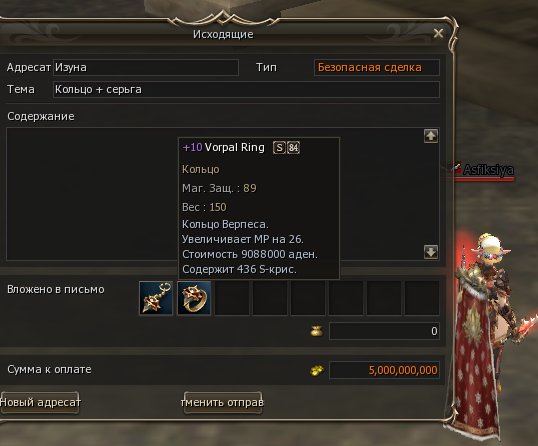Click the third empty attachment slot
Viewport: 538px width, 446px height.
[308, 298]
